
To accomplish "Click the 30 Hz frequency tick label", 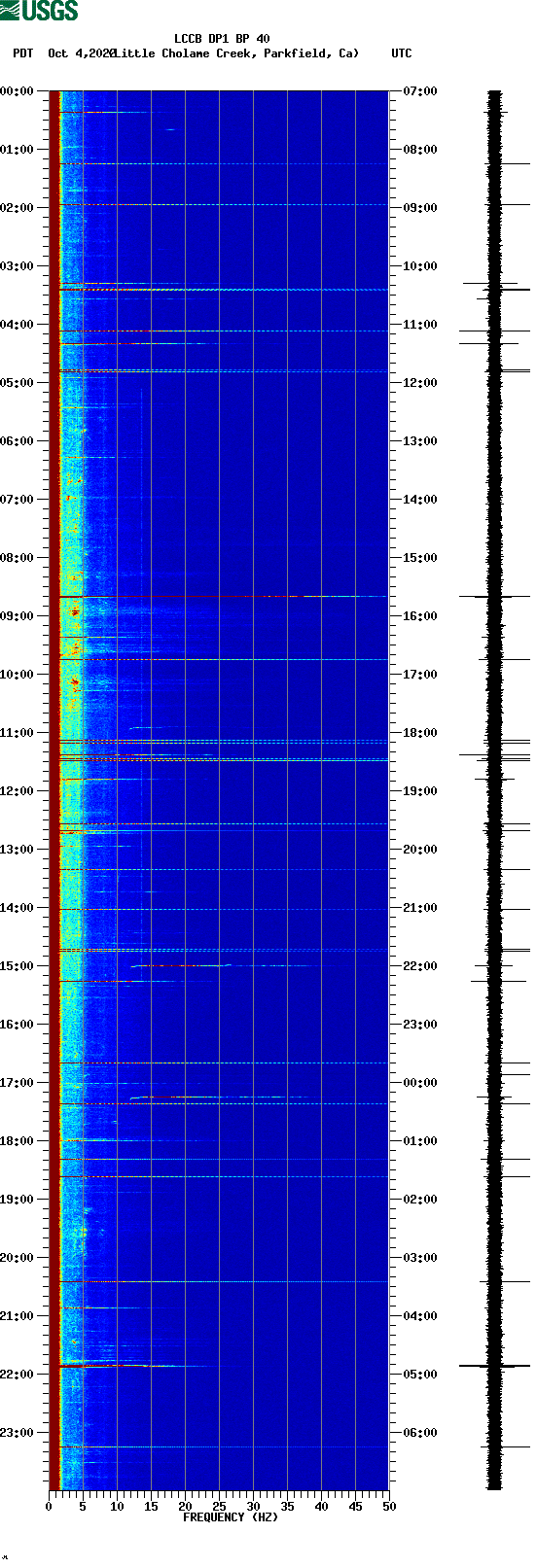I will [253, 1507].
